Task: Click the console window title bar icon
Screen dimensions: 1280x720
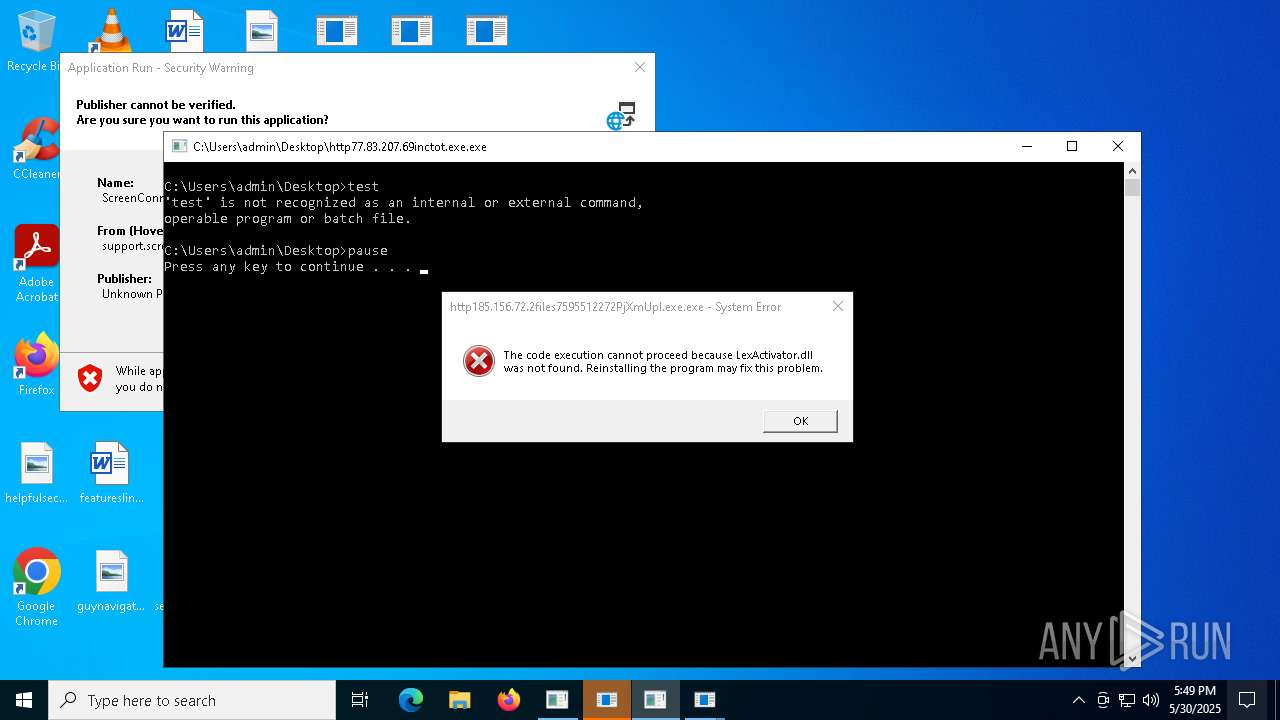Action: (x=180, y=146)
